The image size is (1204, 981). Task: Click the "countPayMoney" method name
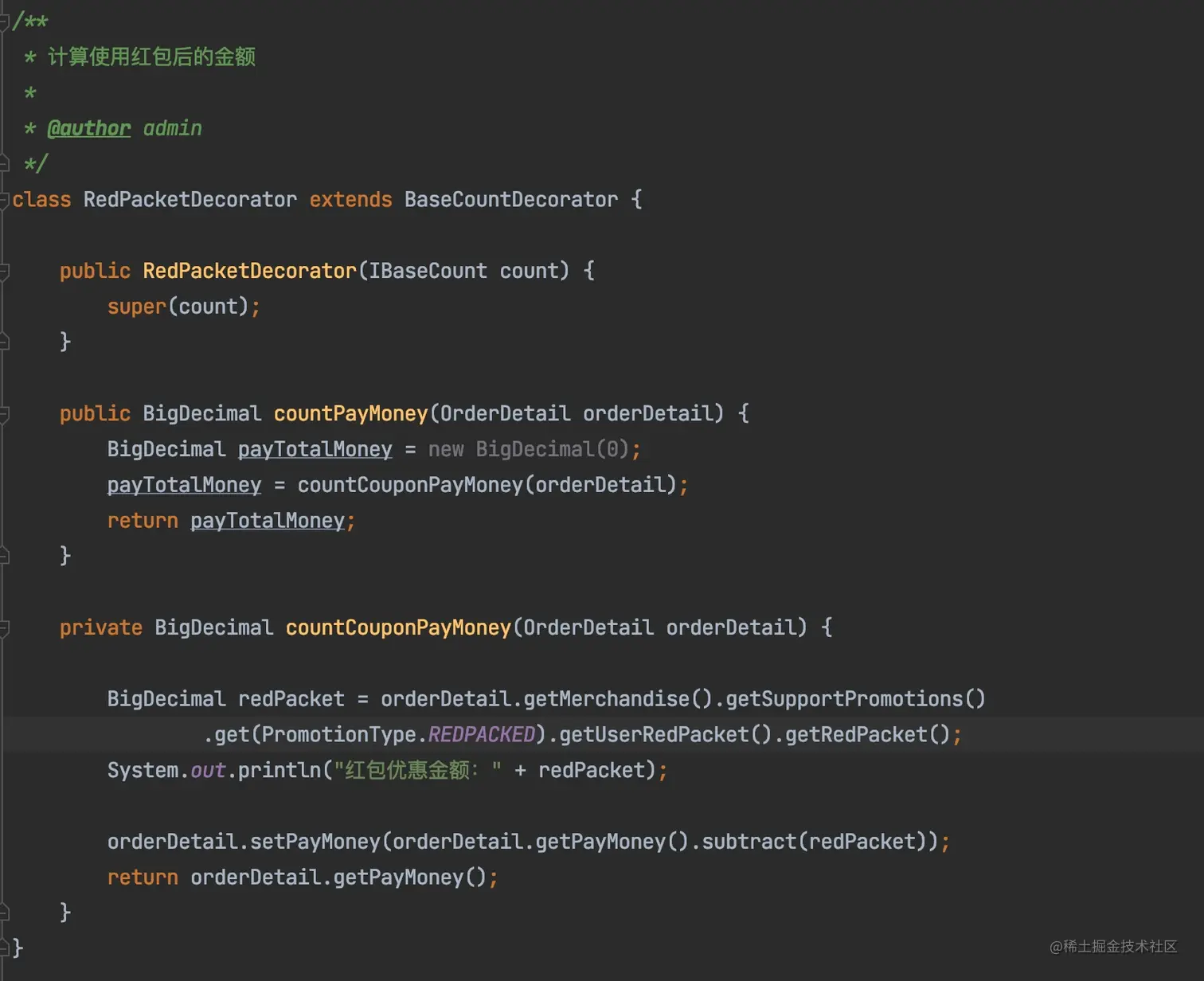(351, 413)
